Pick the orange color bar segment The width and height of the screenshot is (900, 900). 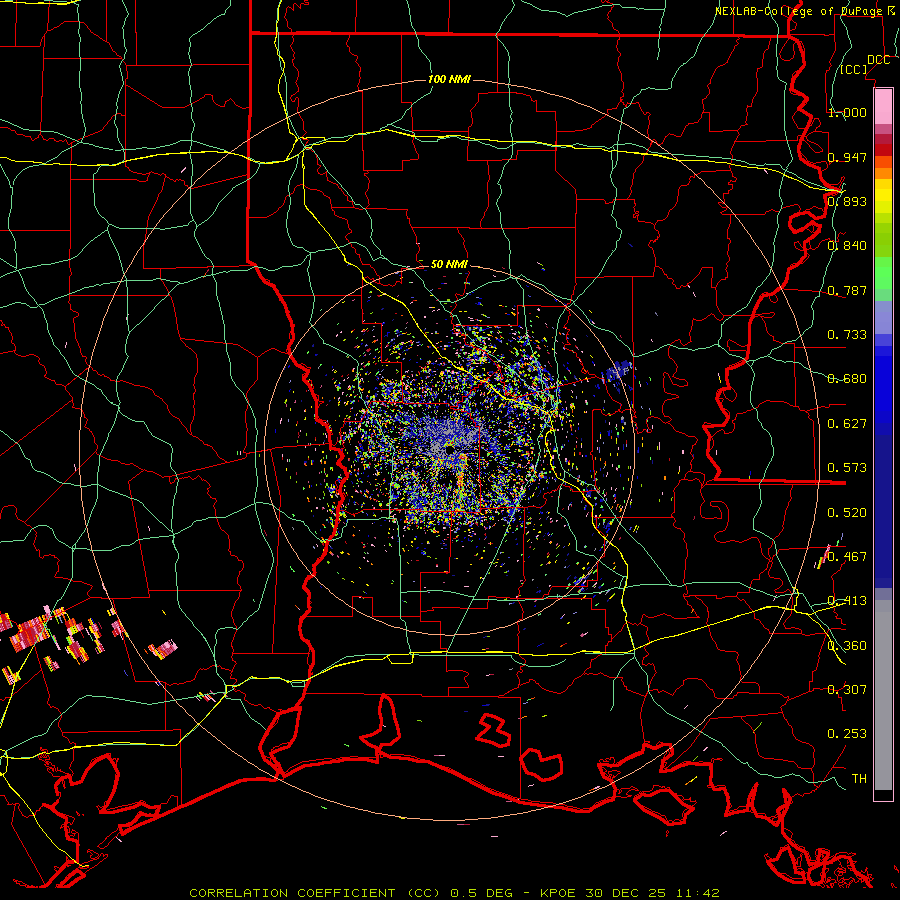point(883,173)
